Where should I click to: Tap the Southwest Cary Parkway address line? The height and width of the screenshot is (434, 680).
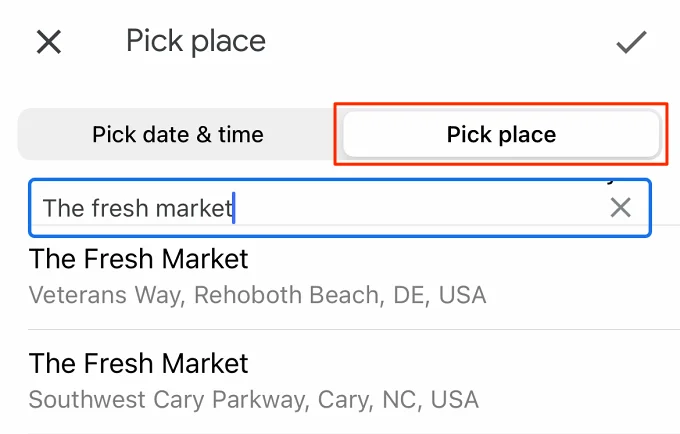[x=254, y=400]
